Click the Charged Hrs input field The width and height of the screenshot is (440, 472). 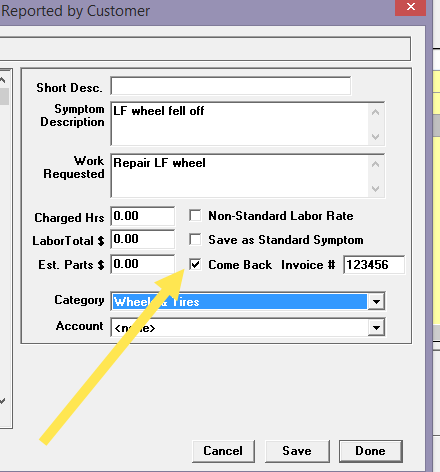(143, 216)
